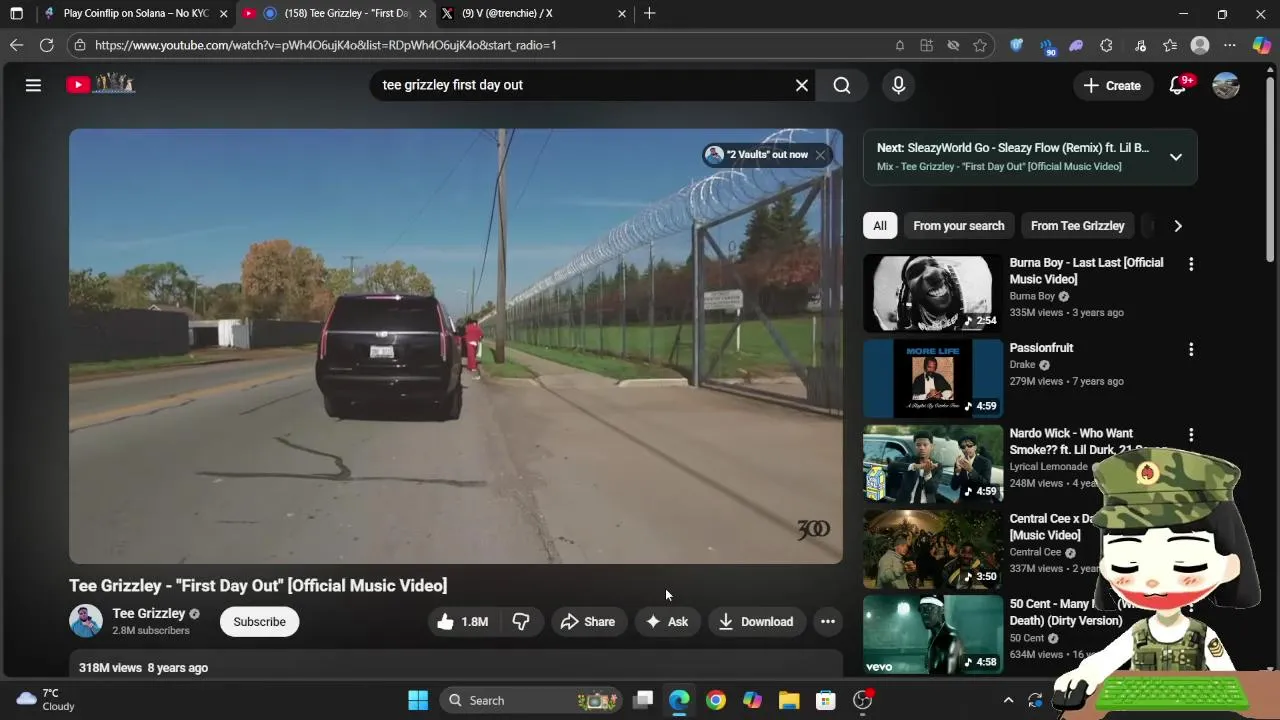This screenshot has height=720, width=1280.
Task: Open 50 Cent Many Men thumbnail
Action: coord(933,635)
